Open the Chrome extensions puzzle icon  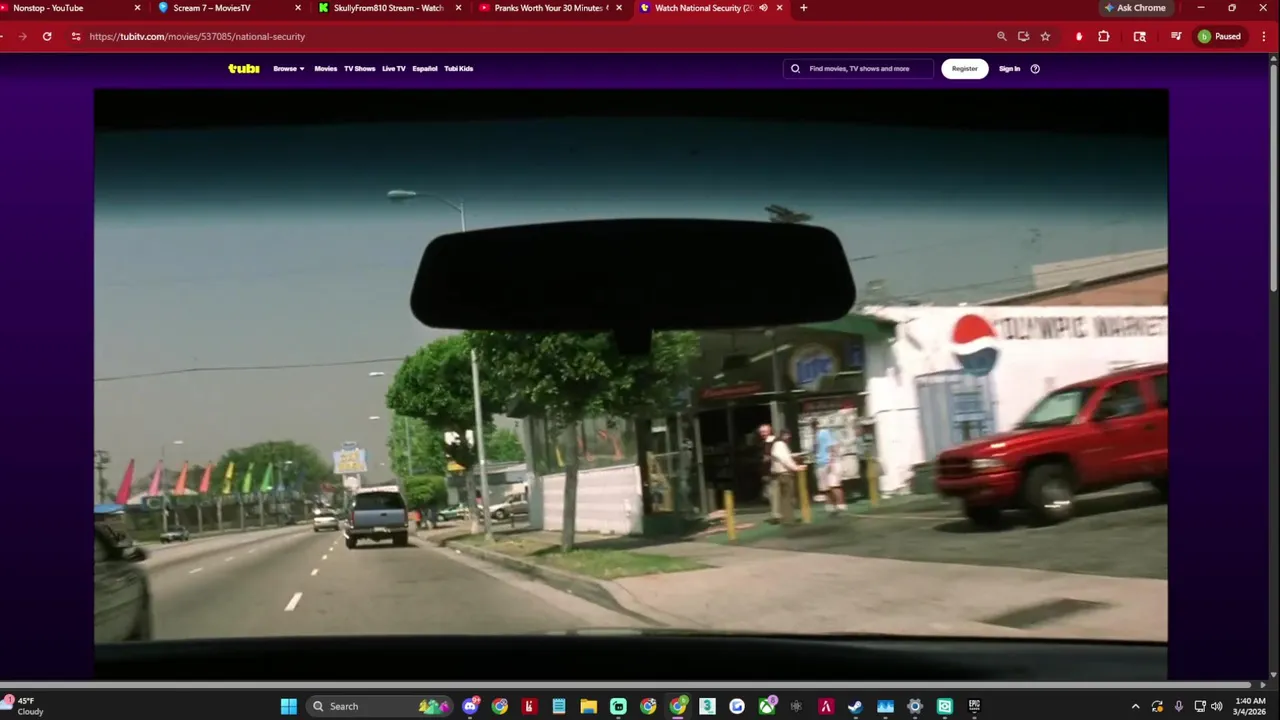point(1104,36)
